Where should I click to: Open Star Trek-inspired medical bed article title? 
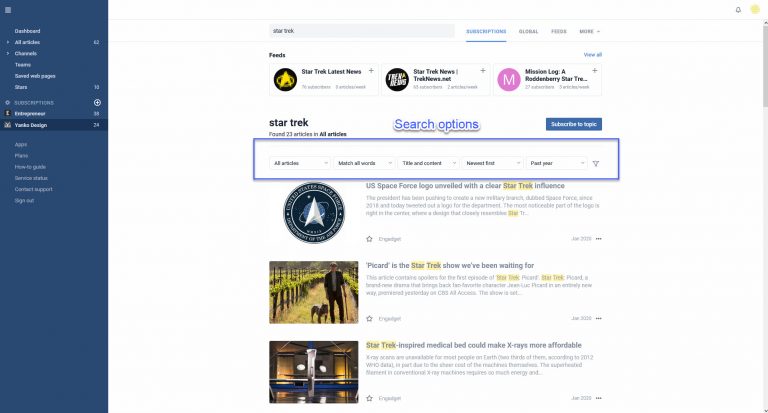474,345
